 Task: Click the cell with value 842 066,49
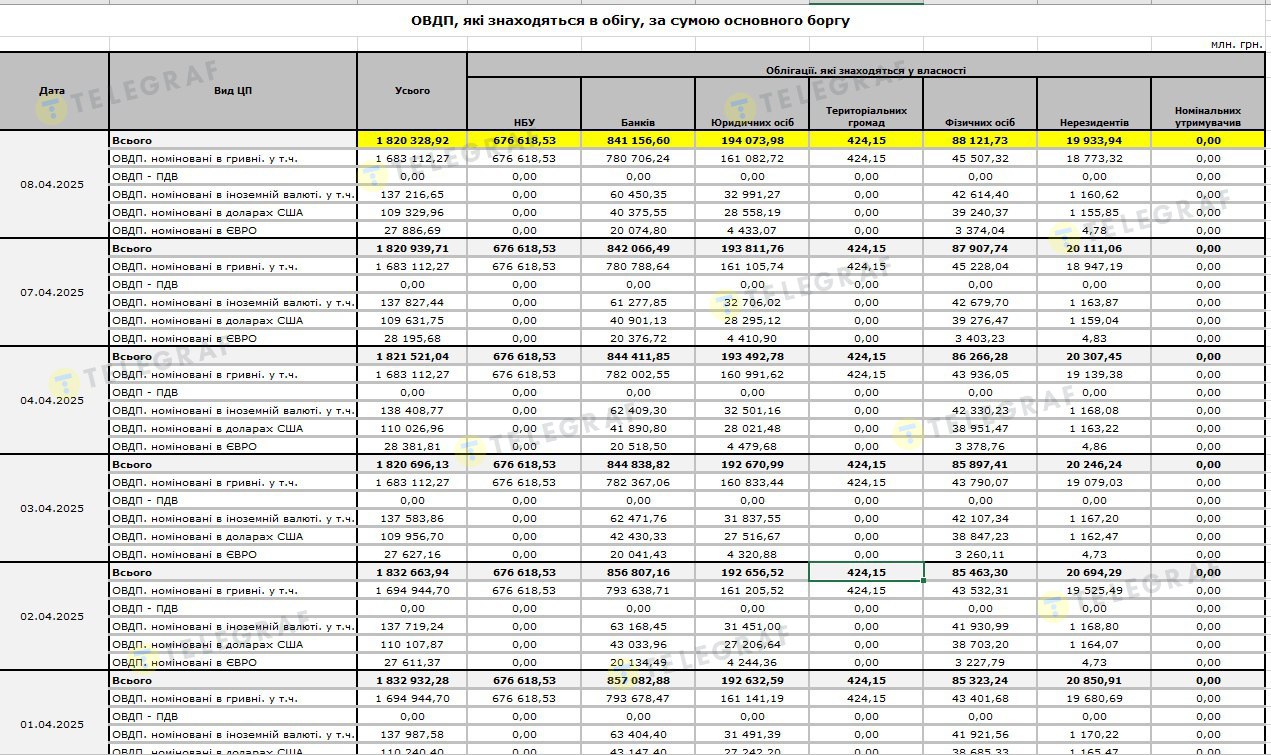(638, 248)
